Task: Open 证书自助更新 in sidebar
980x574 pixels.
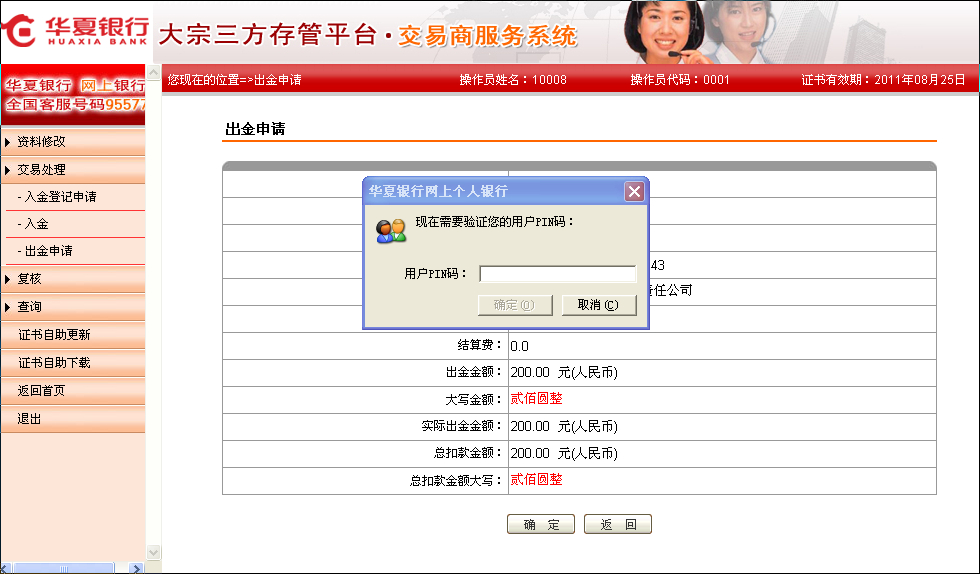Action: [54, 335]
